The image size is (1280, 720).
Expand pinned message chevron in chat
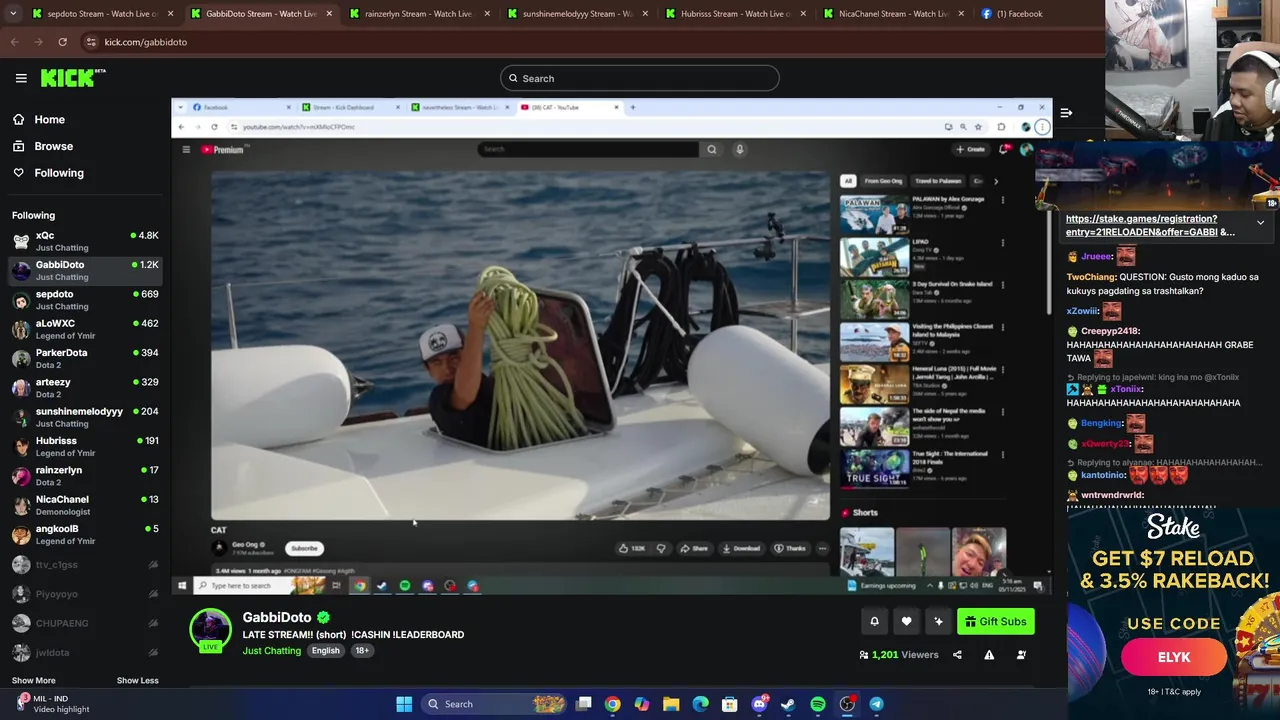pos(1260,223)
